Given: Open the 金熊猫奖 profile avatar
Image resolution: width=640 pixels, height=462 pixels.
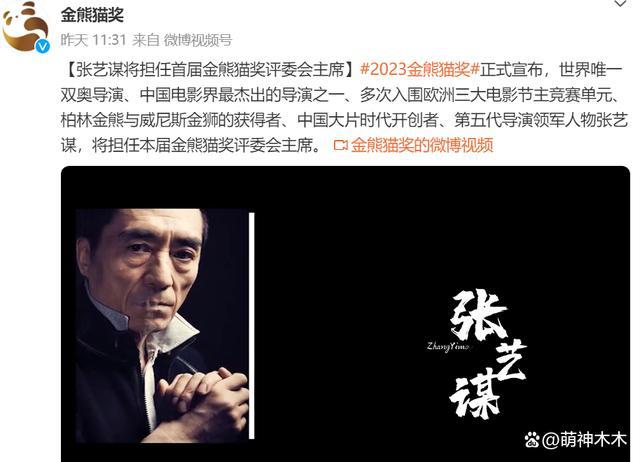Looking at the screenshot, I should [x=25, y=27].
